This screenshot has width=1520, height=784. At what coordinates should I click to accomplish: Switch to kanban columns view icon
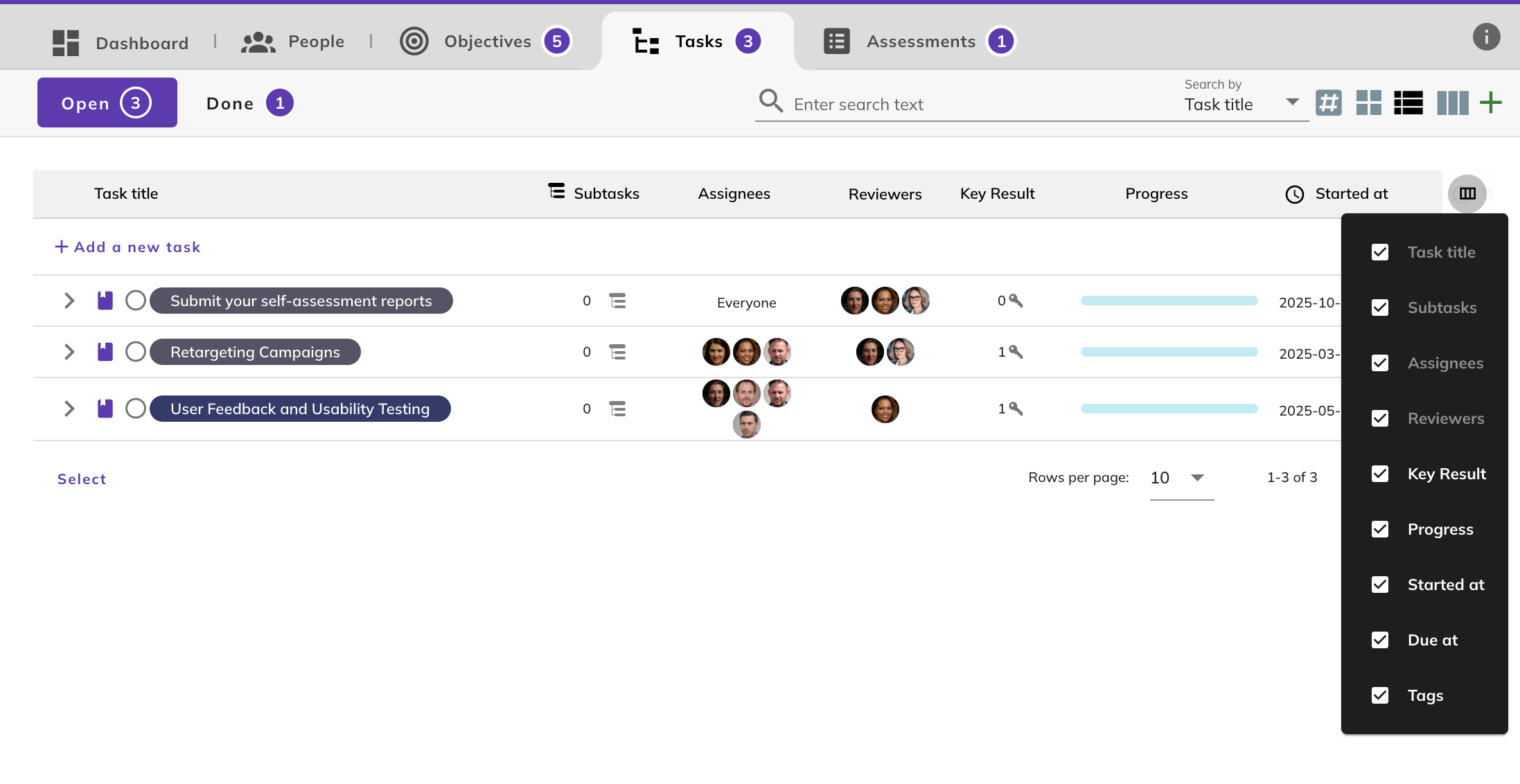click(1452, 103)
